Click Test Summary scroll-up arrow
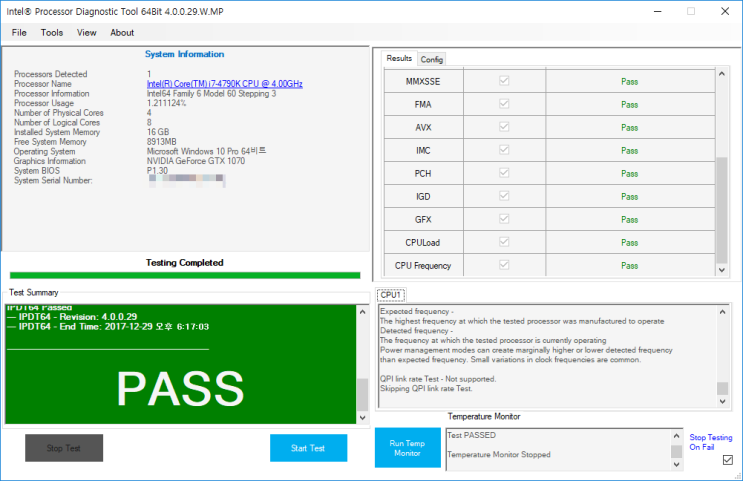Screen dimensions: 743x481 pyautogui.click(x=362, y=312)
